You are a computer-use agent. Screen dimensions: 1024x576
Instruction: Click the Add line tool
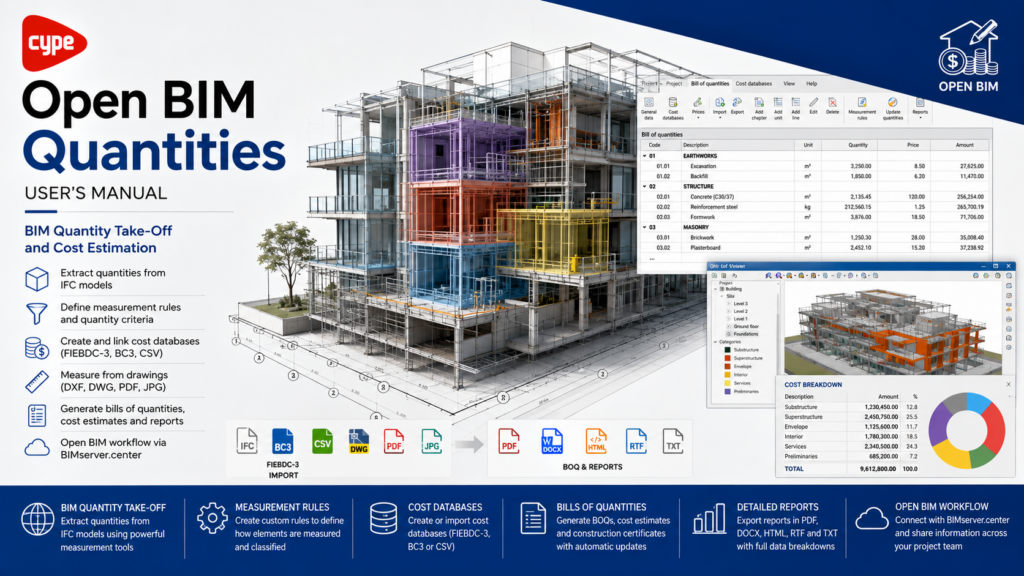point(795,108)
